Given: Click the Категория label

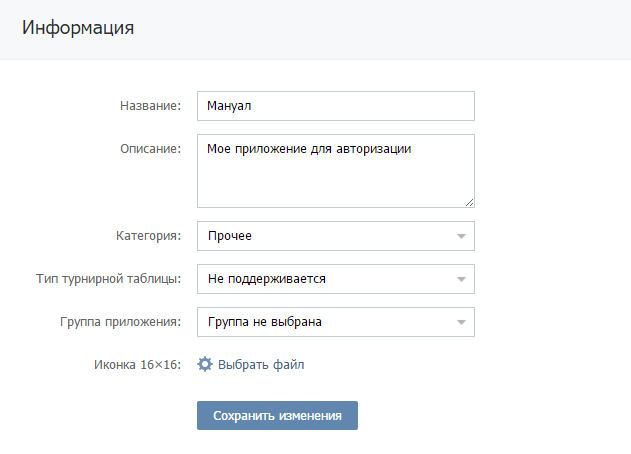Looking at the screenshot, I should click(148, 236).
